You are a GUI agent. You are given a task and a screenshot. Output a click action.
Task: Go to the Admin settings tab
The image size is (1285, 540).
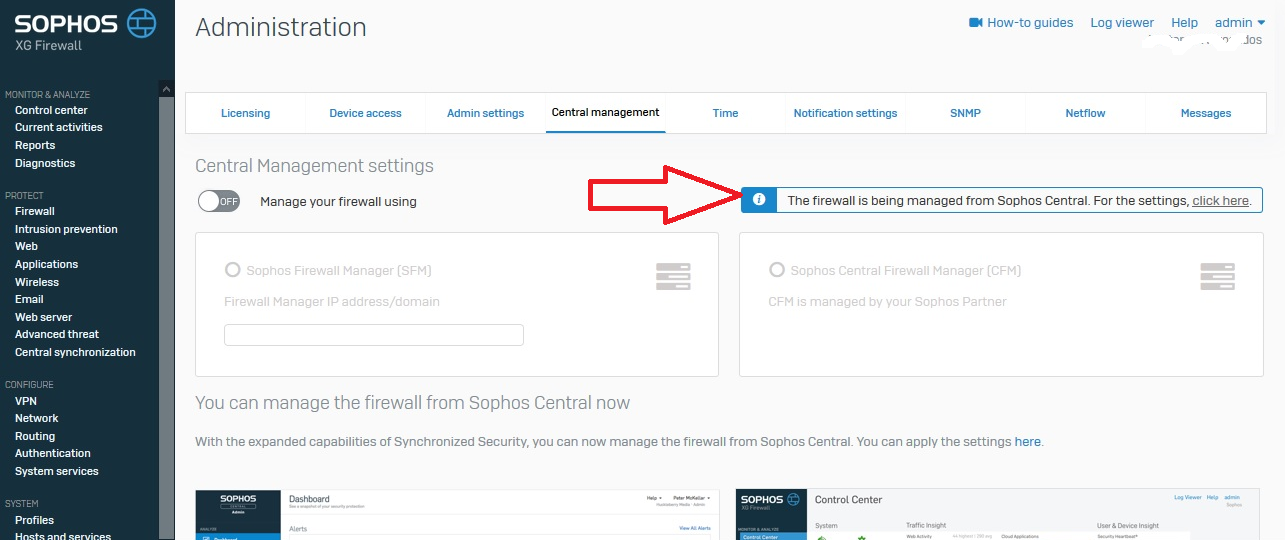click(x=485, y=113)
